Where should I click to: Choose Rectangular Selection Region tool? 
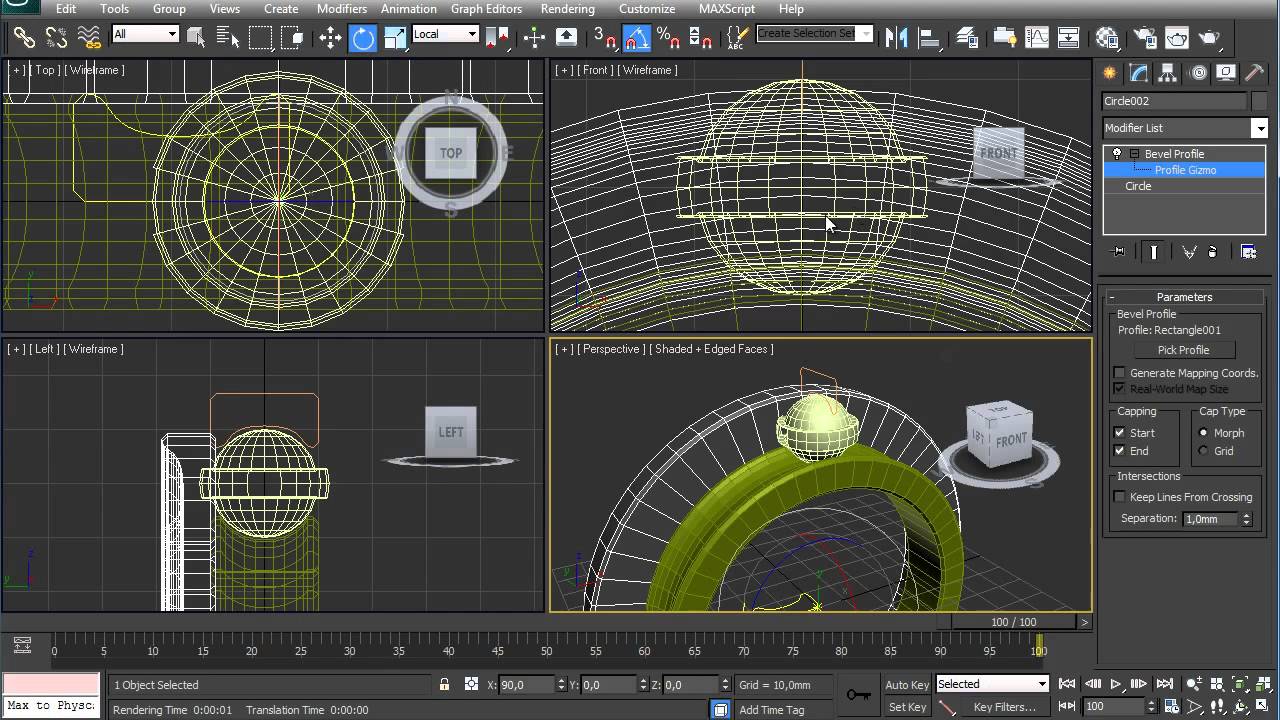261,38
